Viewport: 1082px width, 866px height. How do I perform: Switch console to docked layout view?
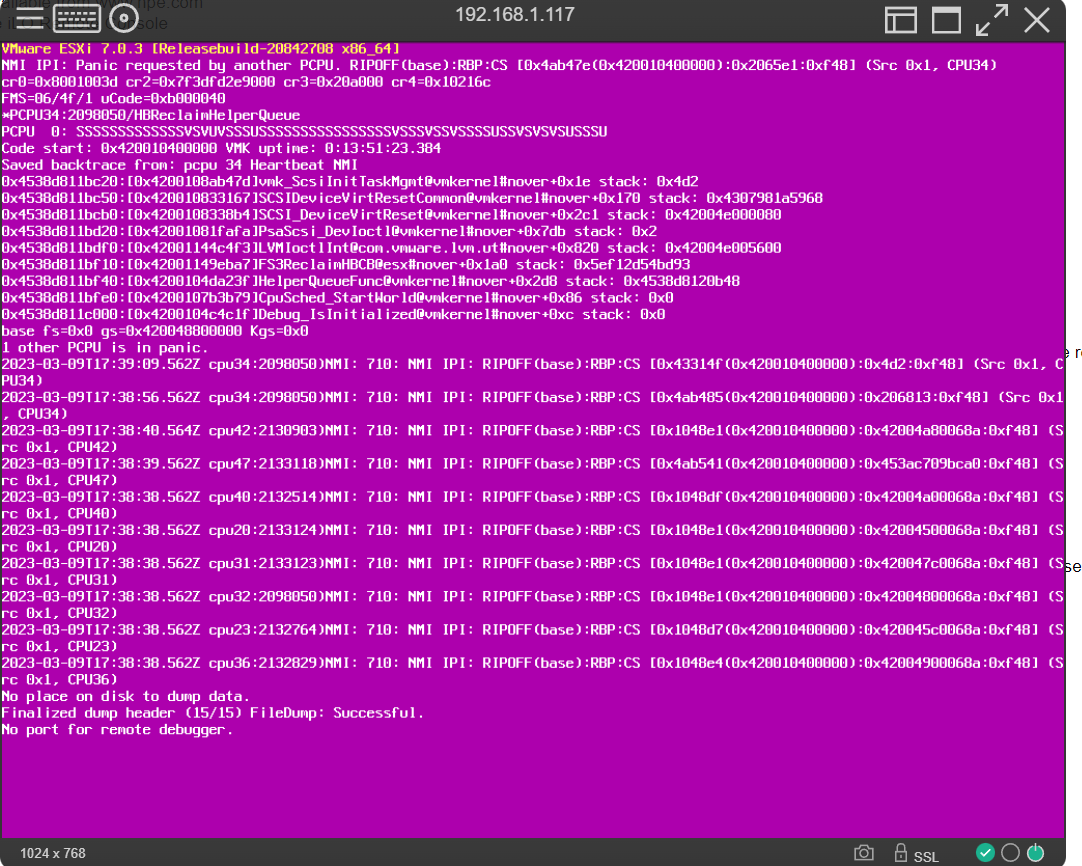coord(901,20)
